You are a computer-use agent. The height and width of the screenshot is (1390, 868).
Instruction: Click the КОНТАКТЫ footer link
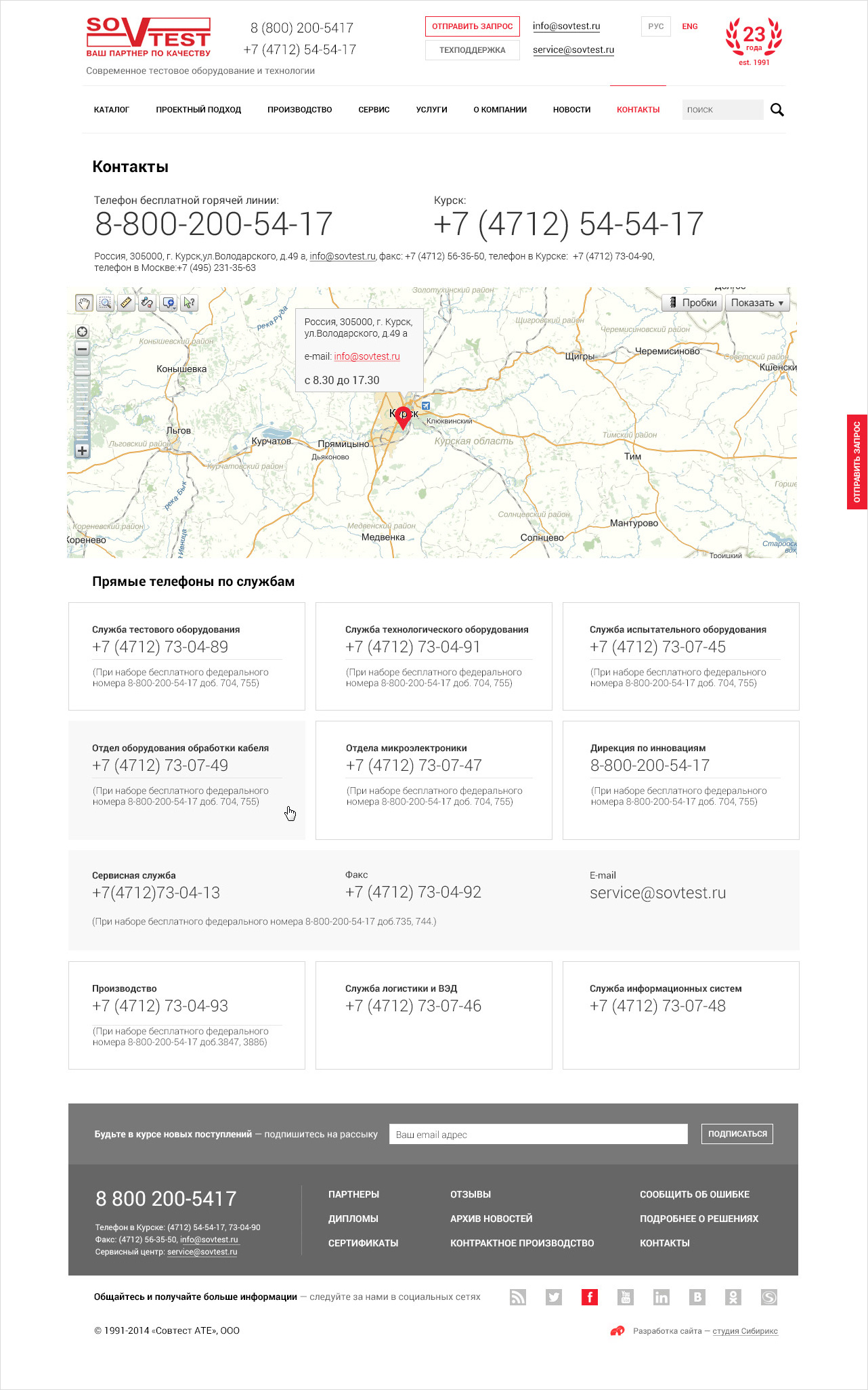point(665,1243)
